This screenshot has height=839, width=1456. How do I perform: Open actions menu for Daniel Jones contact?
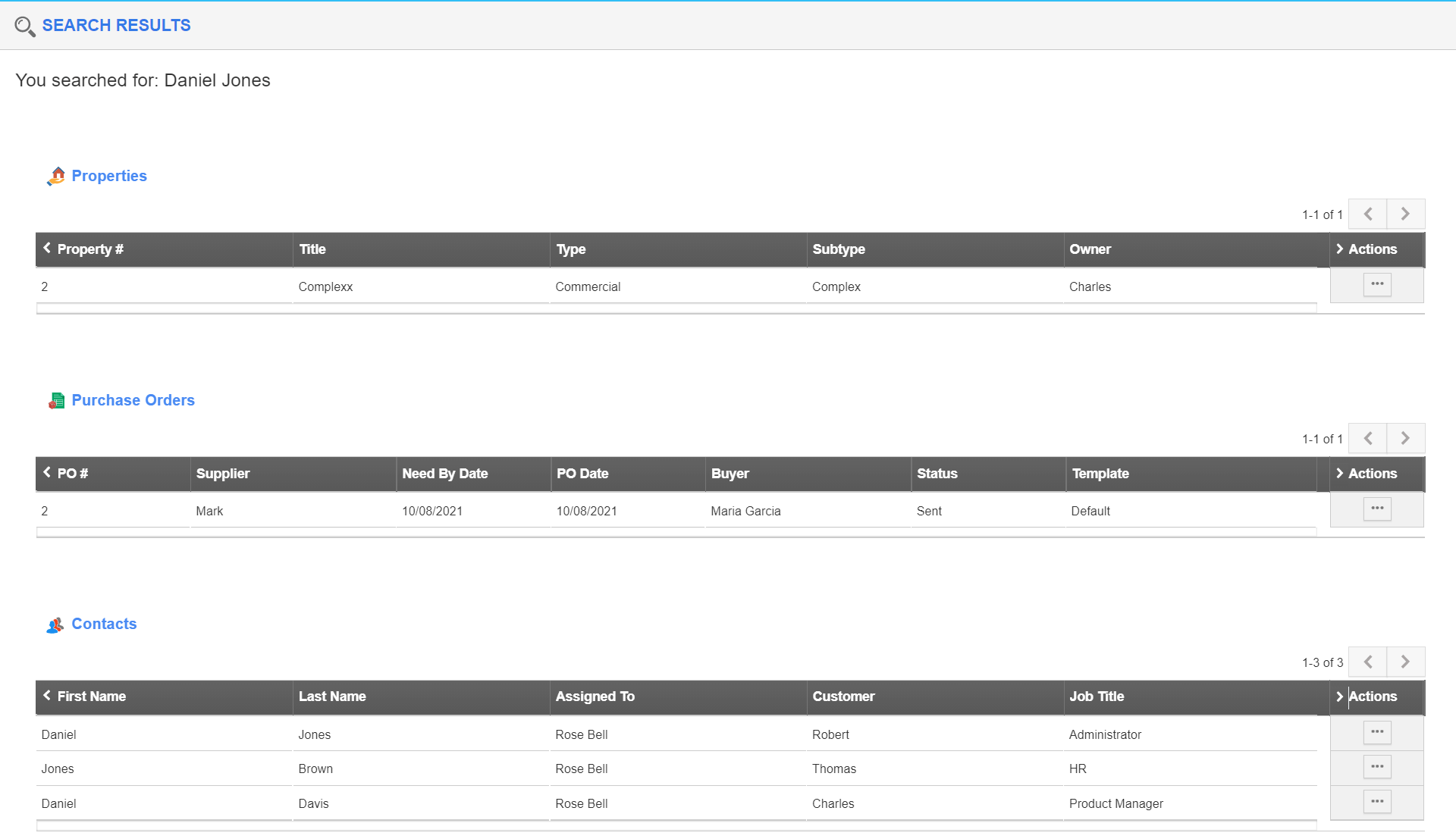[x=1376, y=733]
